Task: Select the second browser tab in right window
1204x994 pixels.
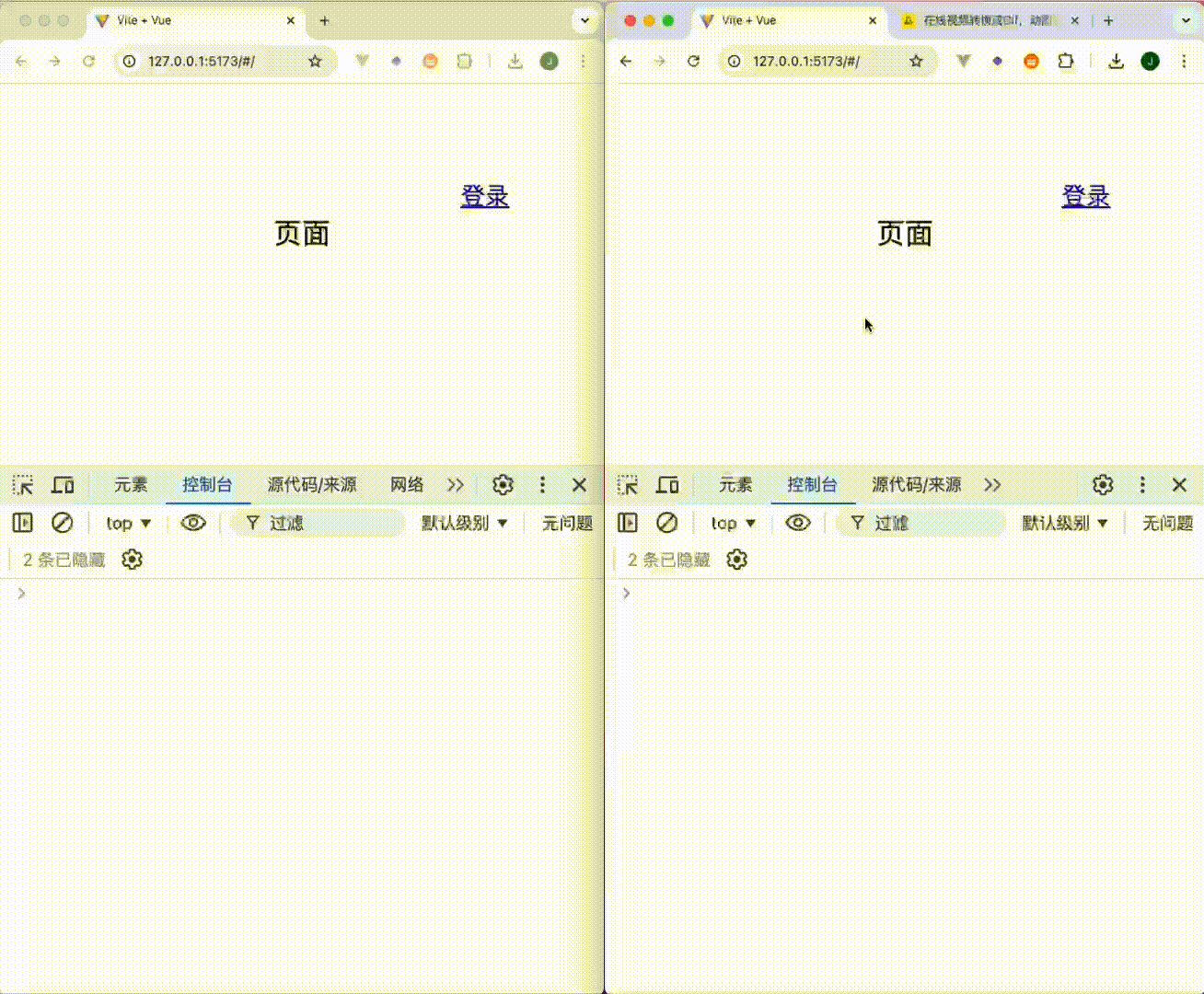Action: 990,20
